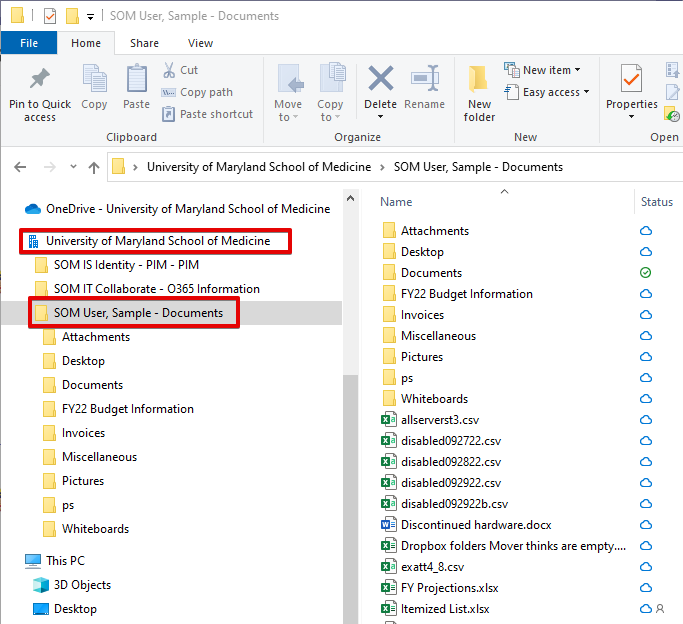Switch to the View ribbon tab
Viewport: 683px width, 624px height.
point(200,43)
